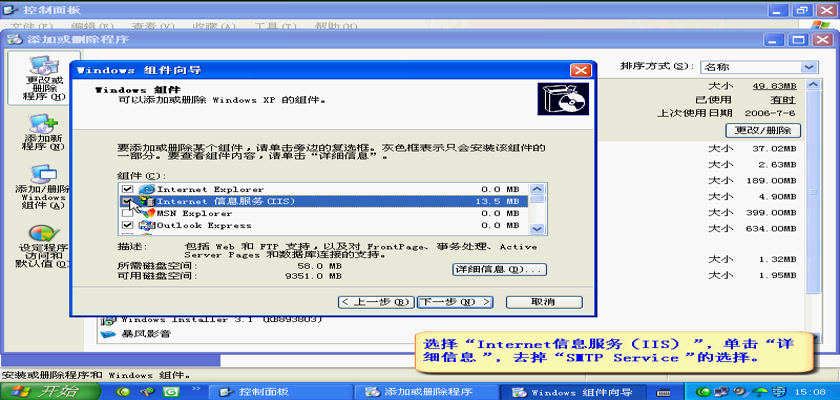The width and height of the screenshot is (840, 400).
Task: Switch to 添加或删除程序 taskbar button
Action: (x=425, y=392)
